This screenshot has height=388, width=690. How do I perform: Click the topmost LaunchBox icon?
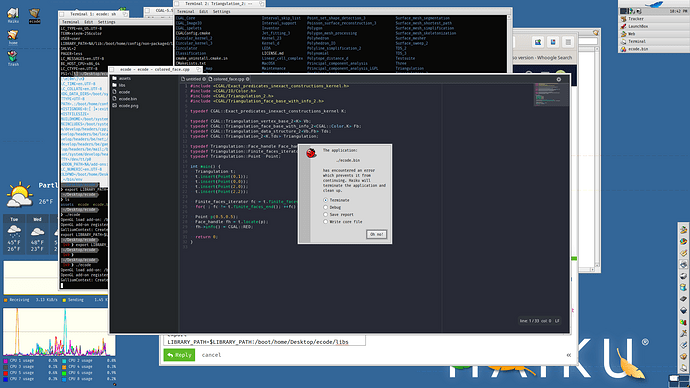click(x=683, y=230)
